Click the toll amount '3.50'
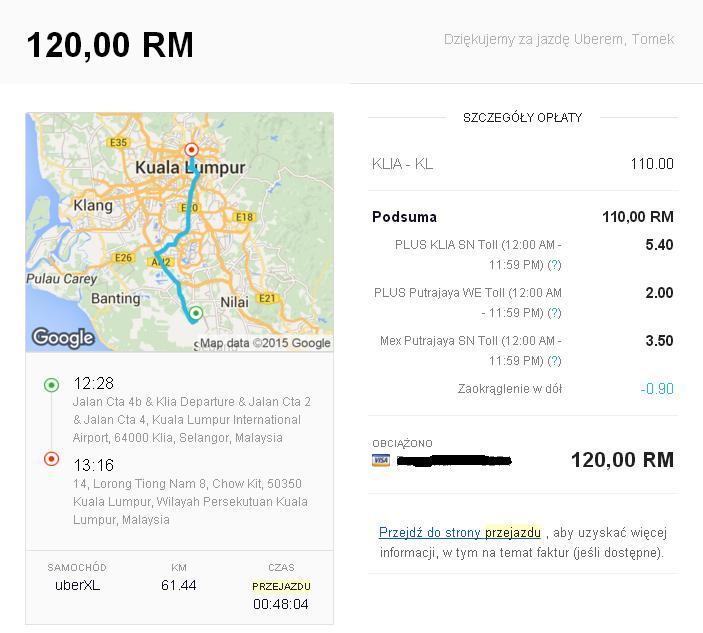The width and height of the screenshot is (703, 633). (x=660, y=341)
